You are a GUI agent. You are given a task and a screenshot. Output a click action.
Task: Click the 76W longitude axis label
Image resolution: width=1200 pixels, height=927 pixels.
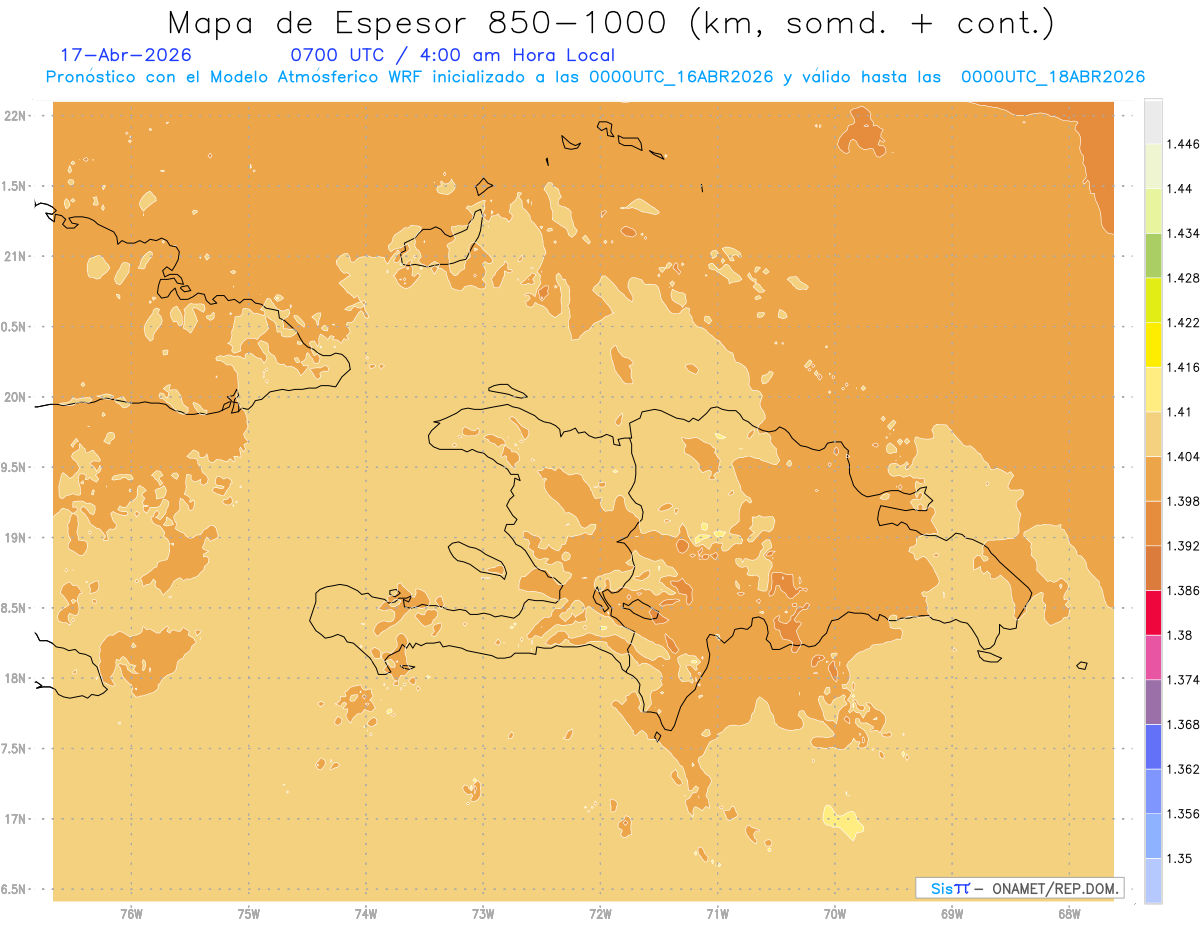coord(131,913)
